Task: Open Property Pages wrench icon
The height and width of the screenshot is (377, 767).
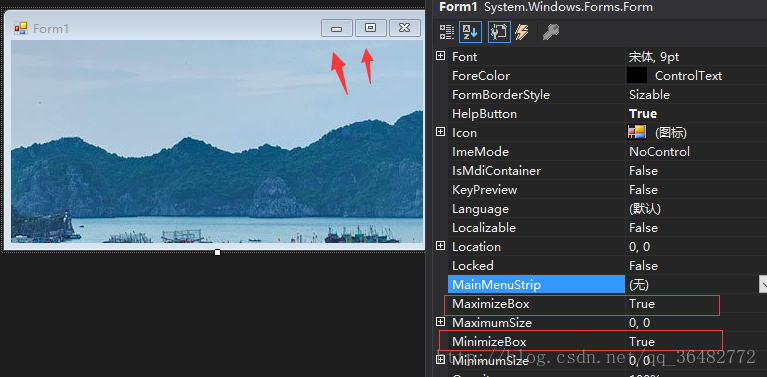Action: 551,32
